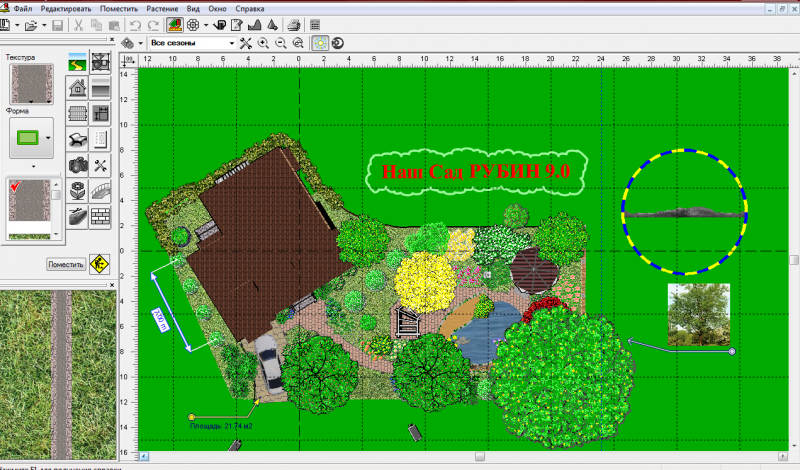Open the landscape relief profile icon

click(255, 24)
